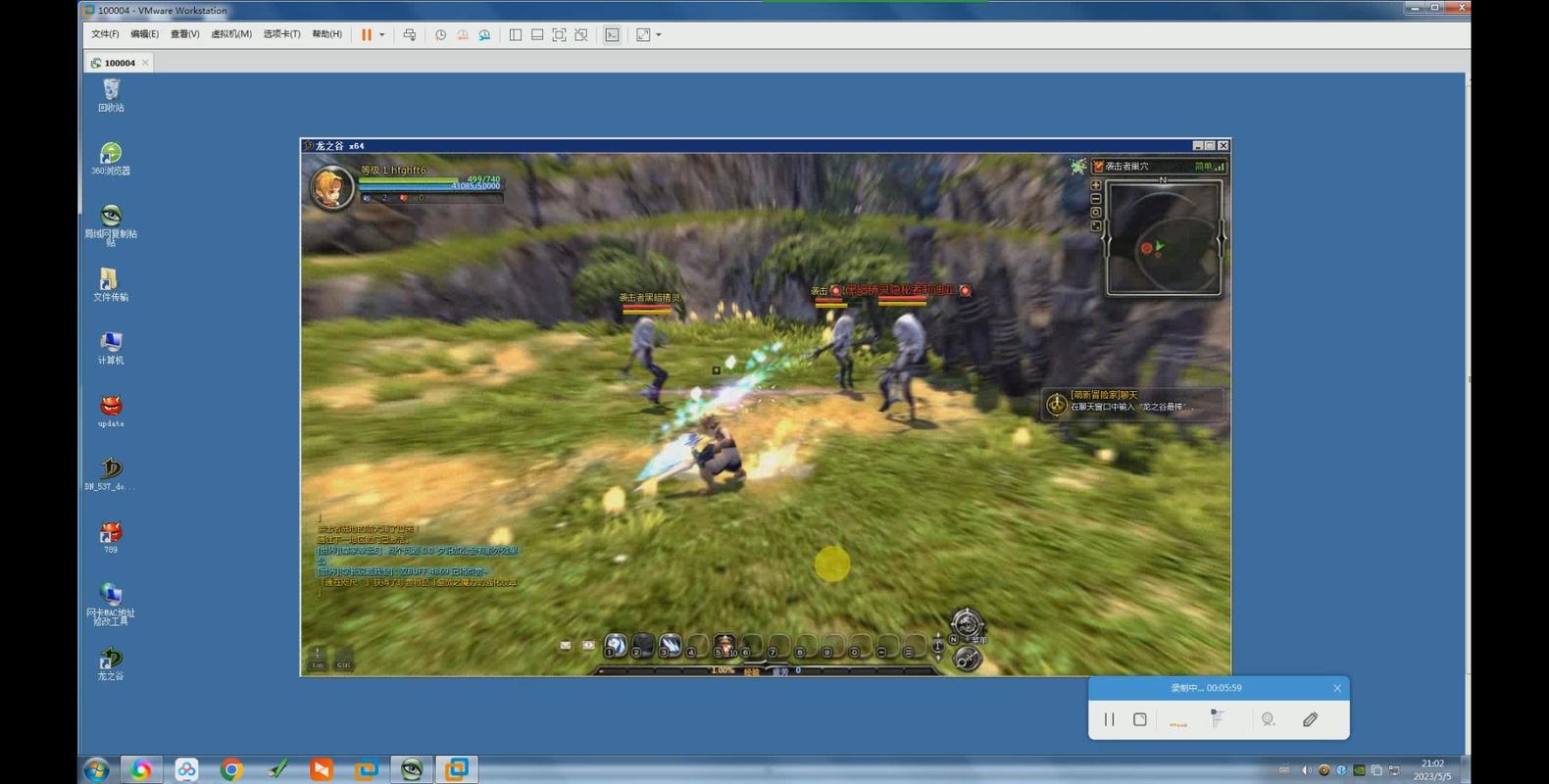Use skill slot 1 on hotbar
Screen dimensions: 1549x784
pyautogui.click(x=615, y=646)
